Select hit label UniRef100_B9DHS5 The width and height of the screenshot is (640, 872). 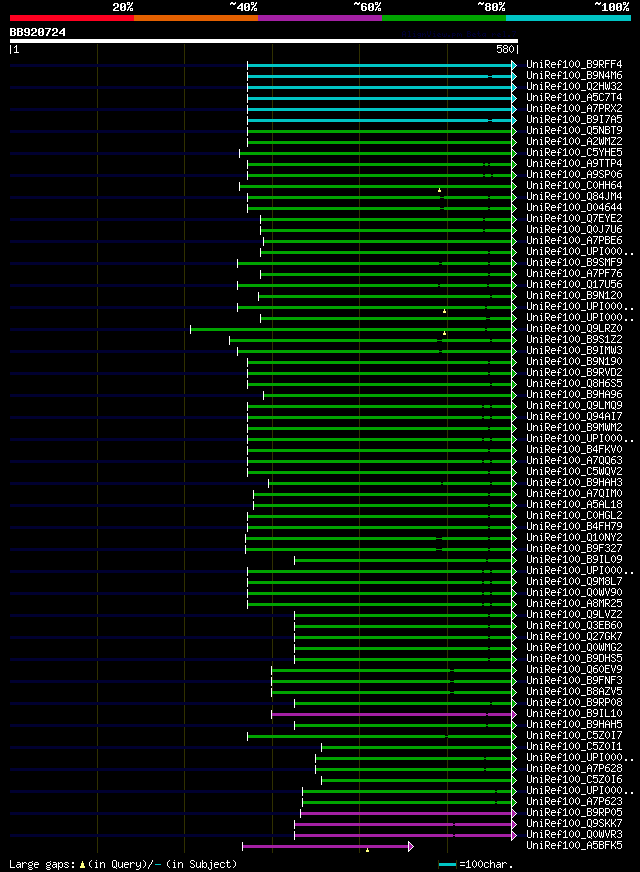coord(574,658)
